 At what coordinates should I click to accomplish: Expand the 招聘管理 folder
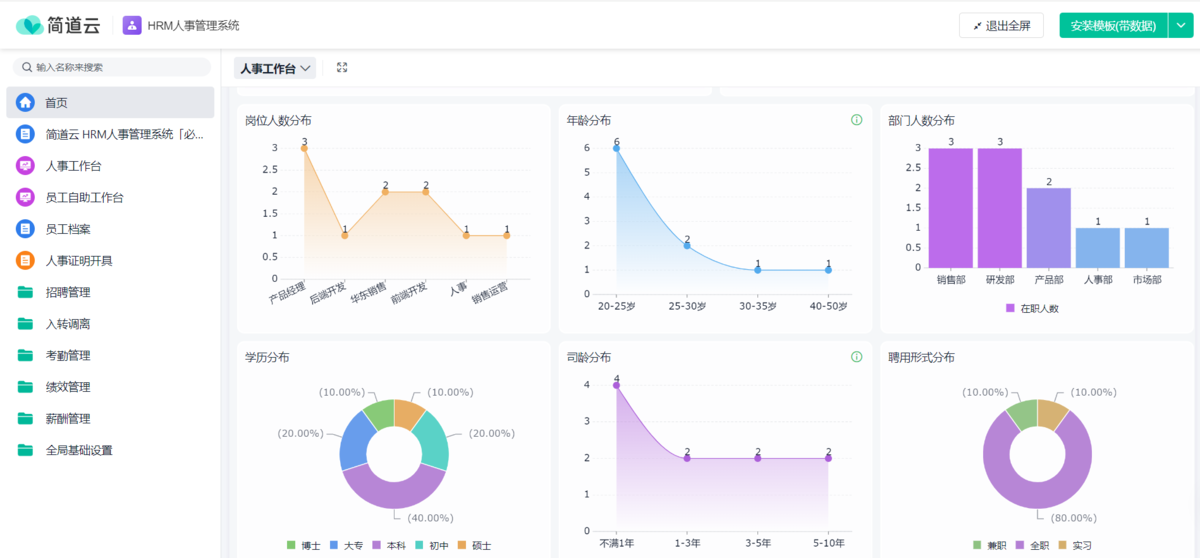point(68,292)
